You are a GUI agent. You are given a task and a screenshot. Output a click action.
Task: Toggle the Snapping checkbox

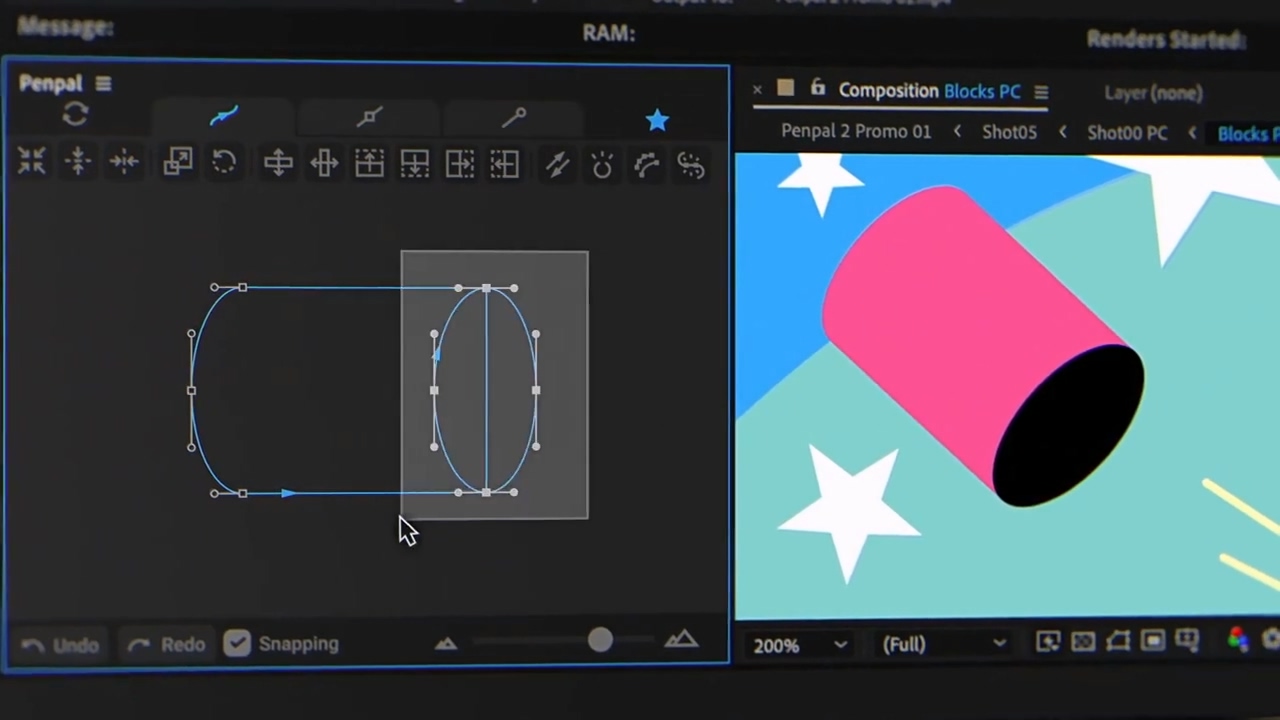click(237, 643)
